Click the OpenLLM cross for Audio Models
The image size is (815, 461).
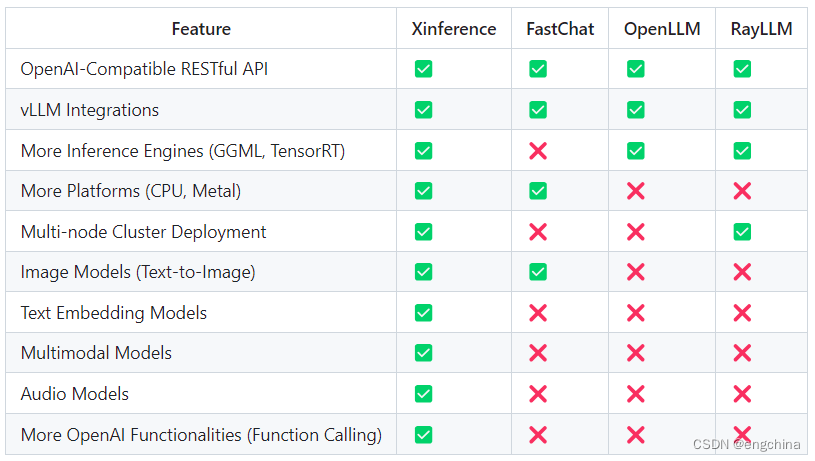636,394
